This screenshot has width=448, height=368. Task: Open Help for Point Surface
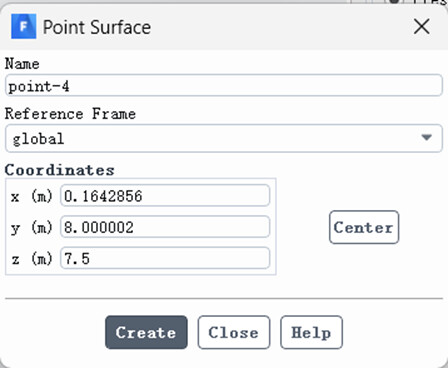[x=311, y=332]
